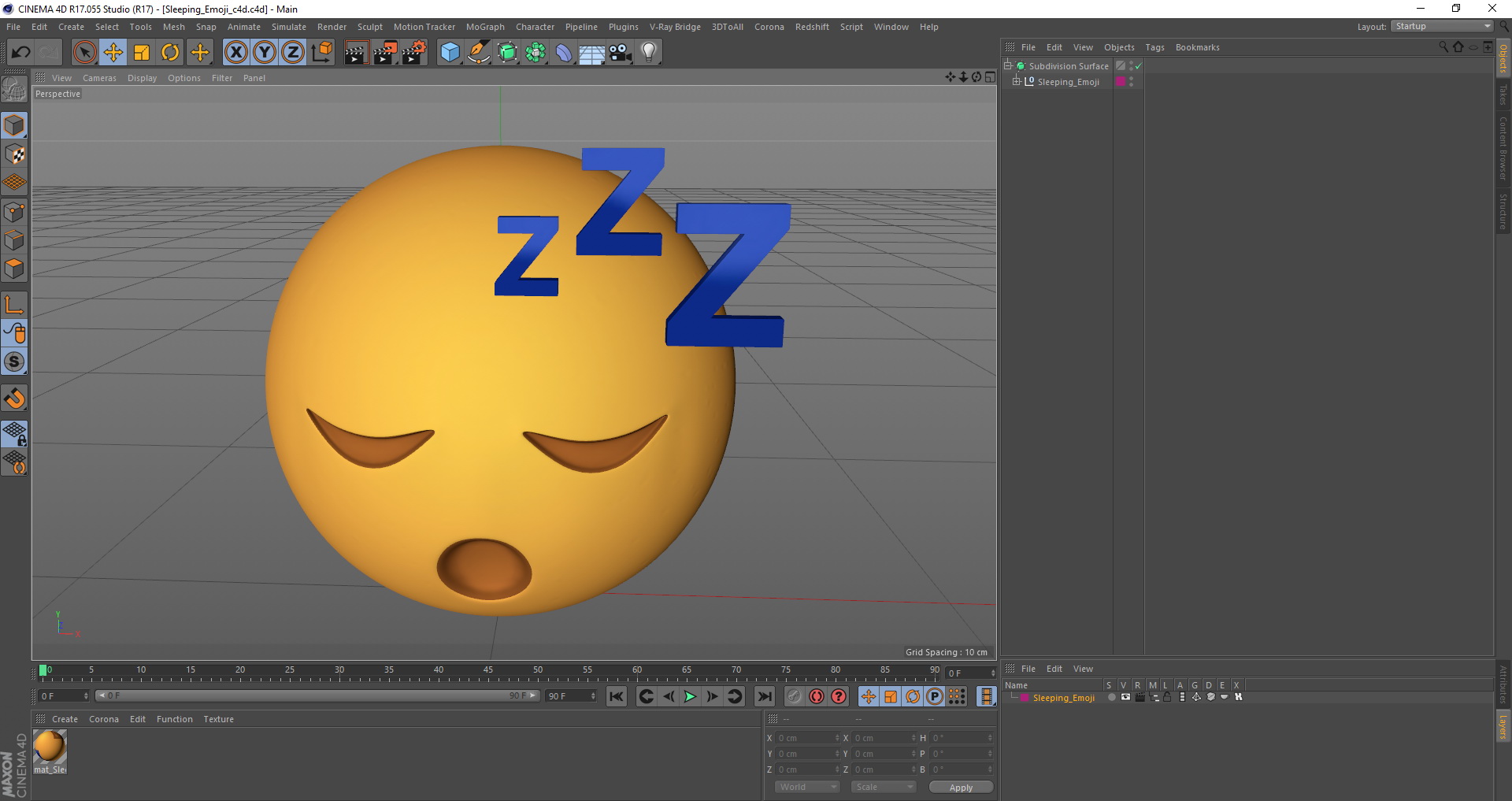Toggle coordinate system World/Object icon
Viewport: 1512px width, 801px height.
pos(321,53)
